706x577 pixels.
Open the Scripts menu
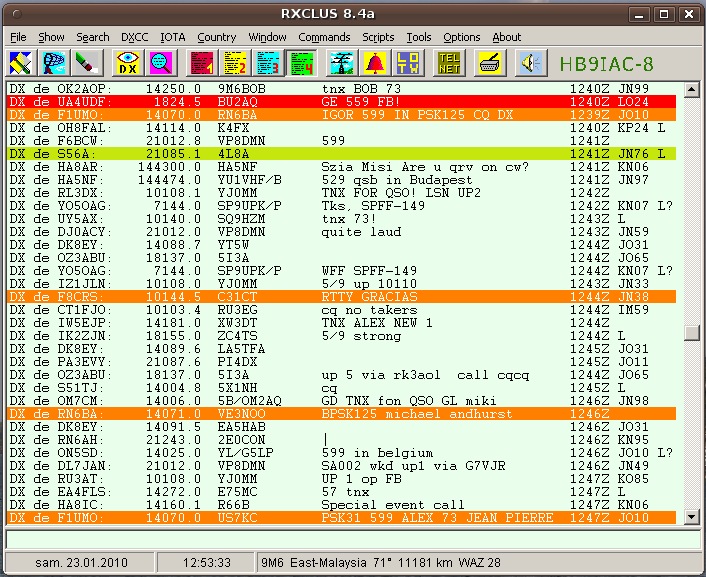point(378,37)
